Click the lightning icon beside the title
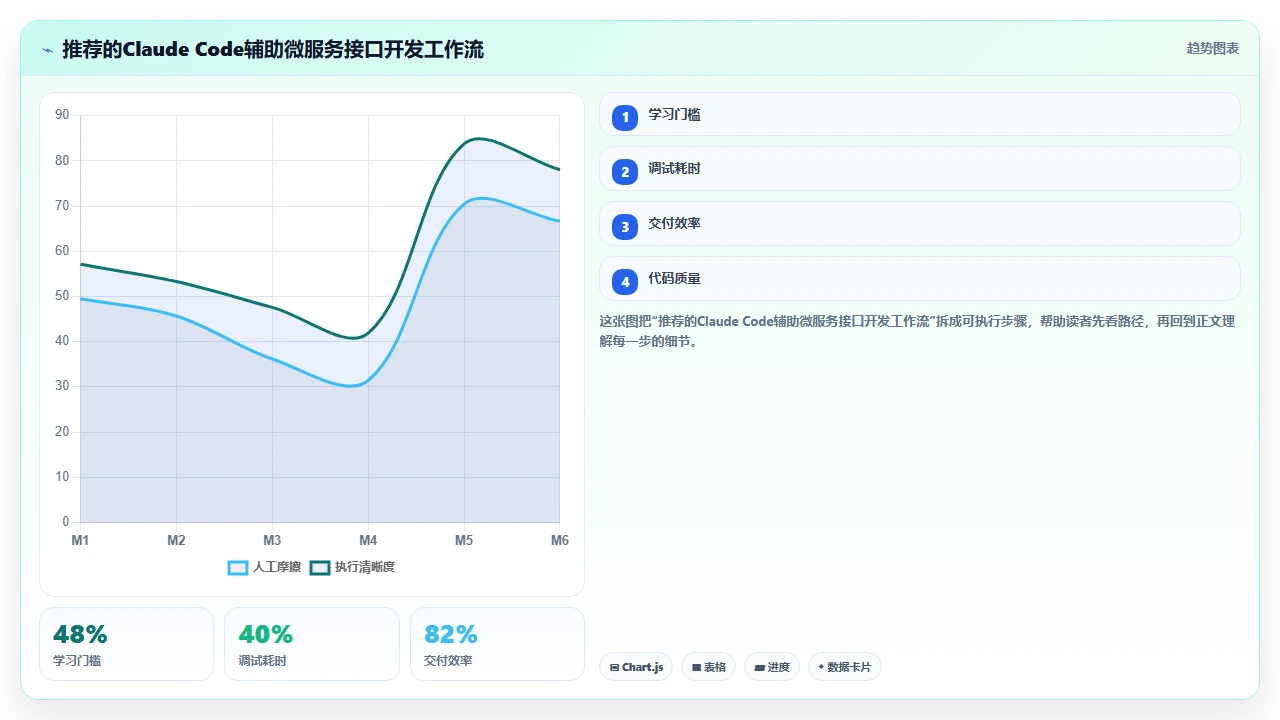The height and width of the screenshot is (720, 1280). (x=47, y=49)
